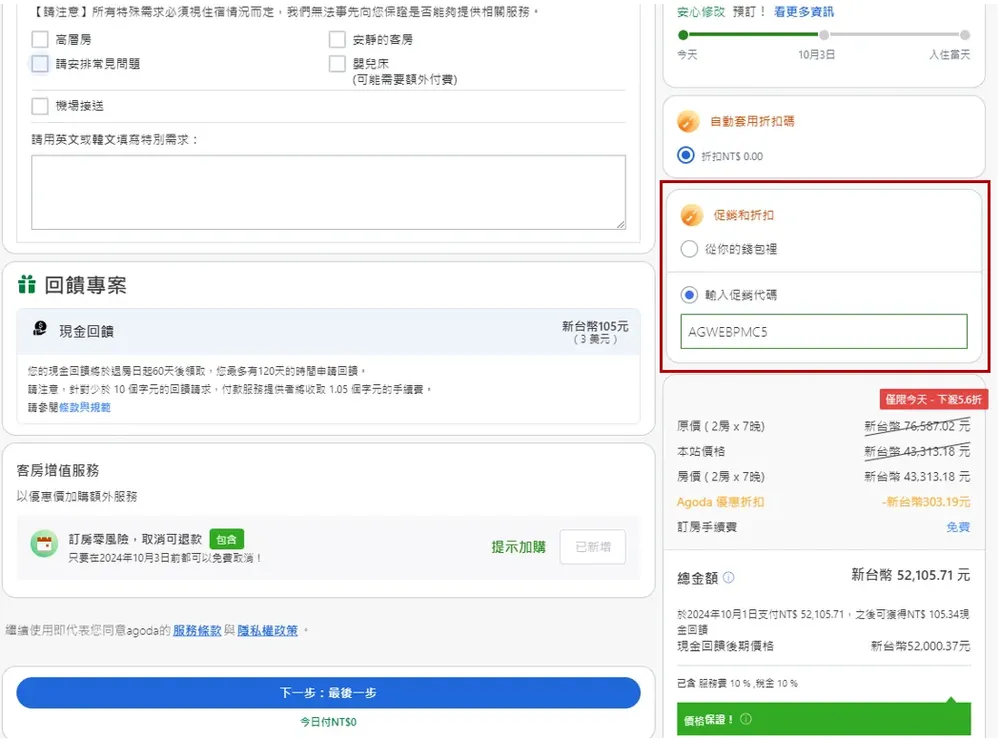Open the 隱私權政策 privacy policy link
The image size is (1000, 739).
267,630
